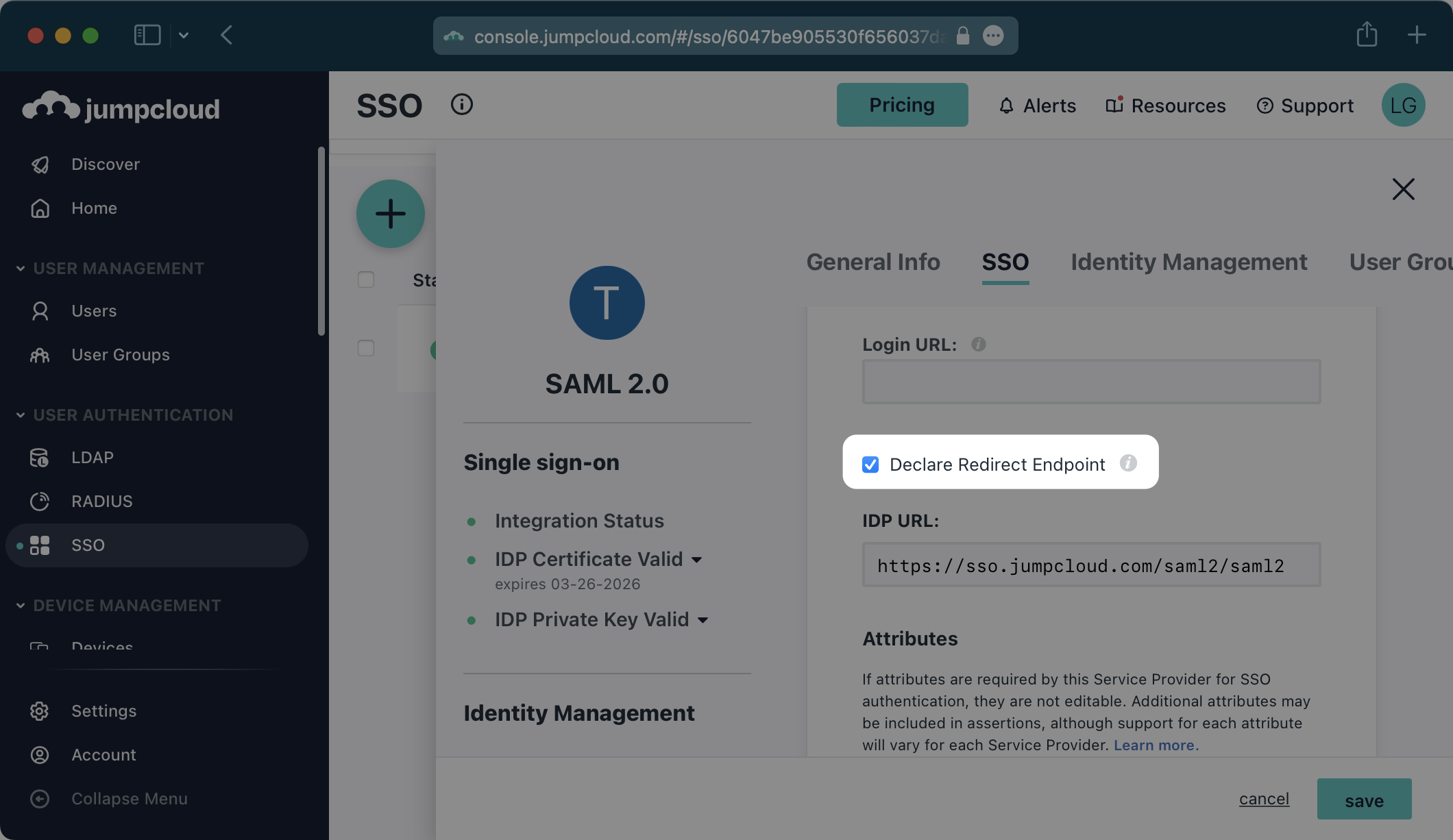This screenshot has width=1453, height=840.
Task: Switch to the Identity Management tab
Action: coord(1189,262)
